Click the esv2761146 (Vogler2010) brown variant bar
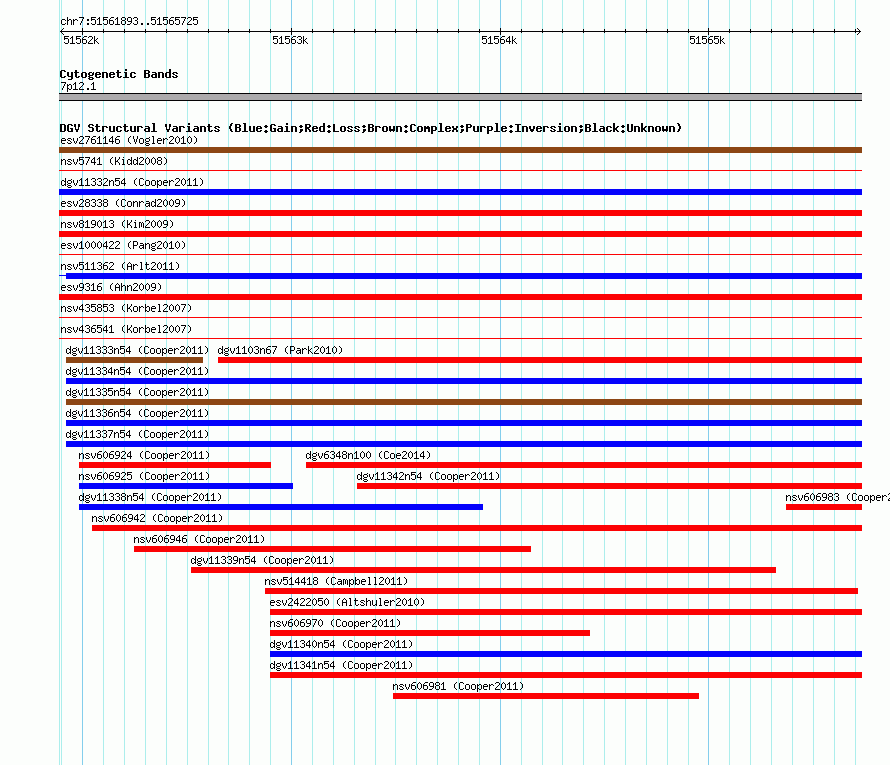The width and height of the screenshot is (890, 765). click(x=460, y=150)
